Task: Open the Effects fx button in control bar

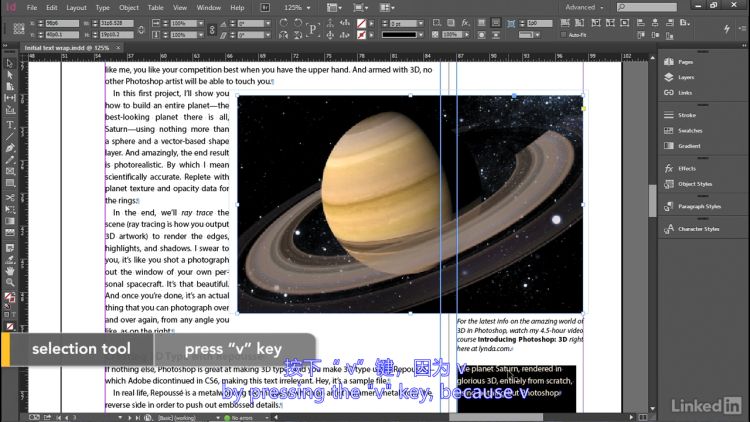Action: coord(465,23)
